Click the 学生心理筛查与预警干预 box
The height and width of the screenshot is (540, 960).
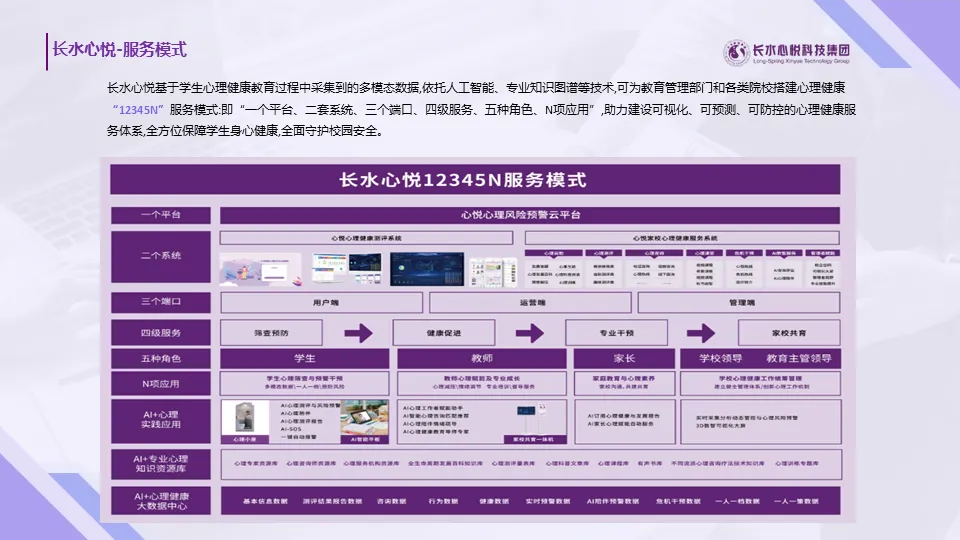tap(304, 383)
